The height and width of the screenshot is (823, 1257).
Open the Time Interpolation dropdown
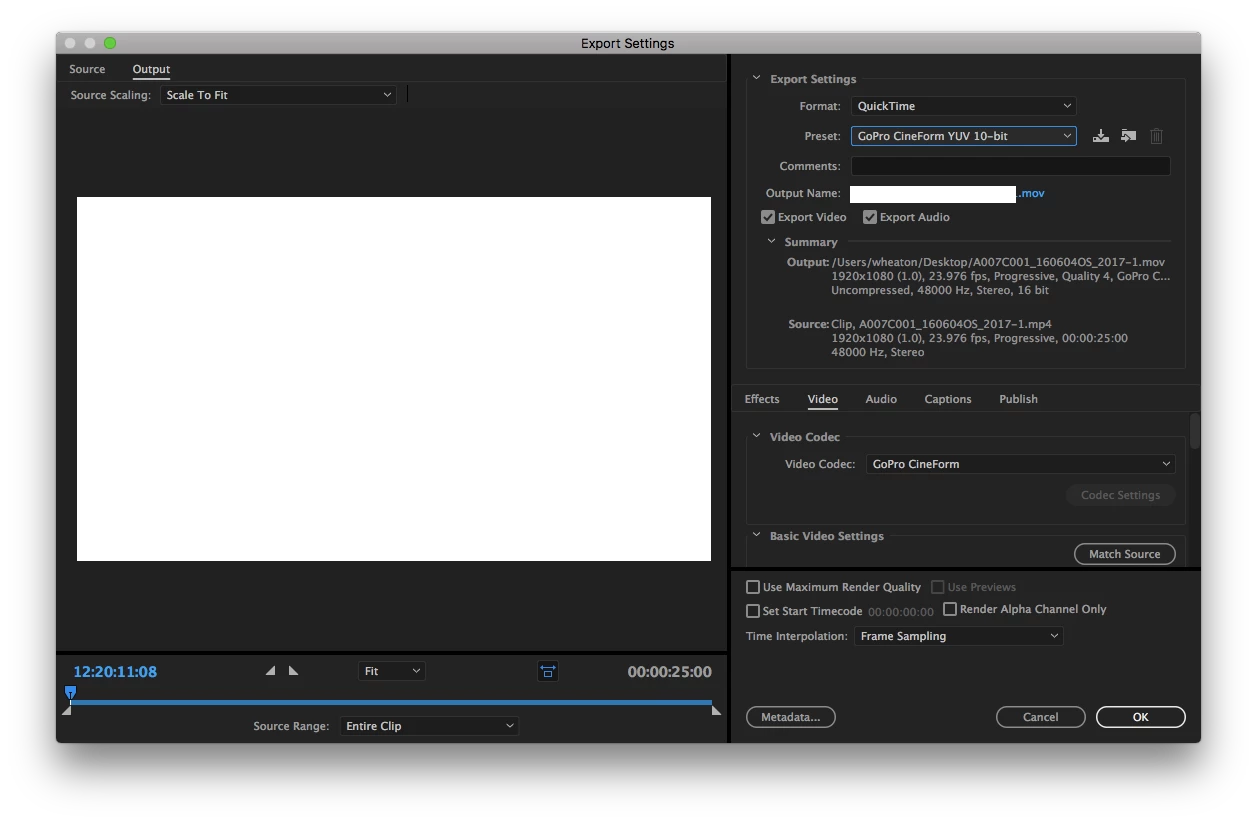click(958, 636)
